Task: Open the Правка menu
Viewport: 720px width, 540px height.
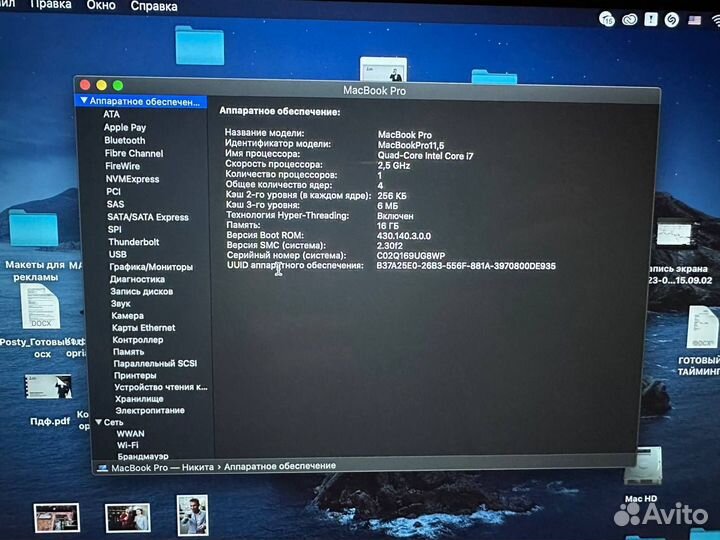Action: pyautogui.click(x=51, y=5)
